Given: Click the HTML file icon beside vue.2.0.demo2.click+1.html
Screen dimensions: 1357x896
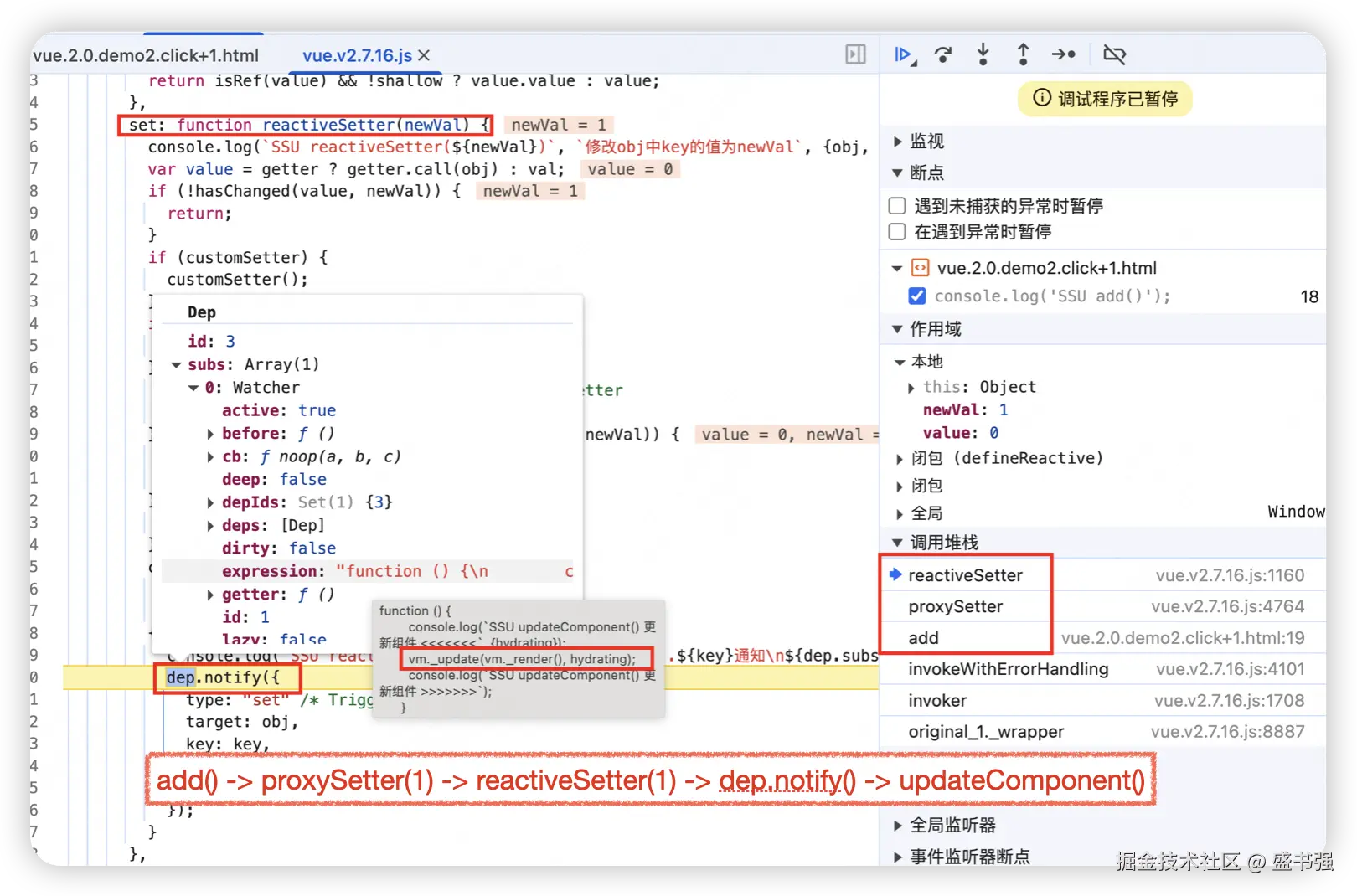Looking at the screenshot, I should pos(920,268).
